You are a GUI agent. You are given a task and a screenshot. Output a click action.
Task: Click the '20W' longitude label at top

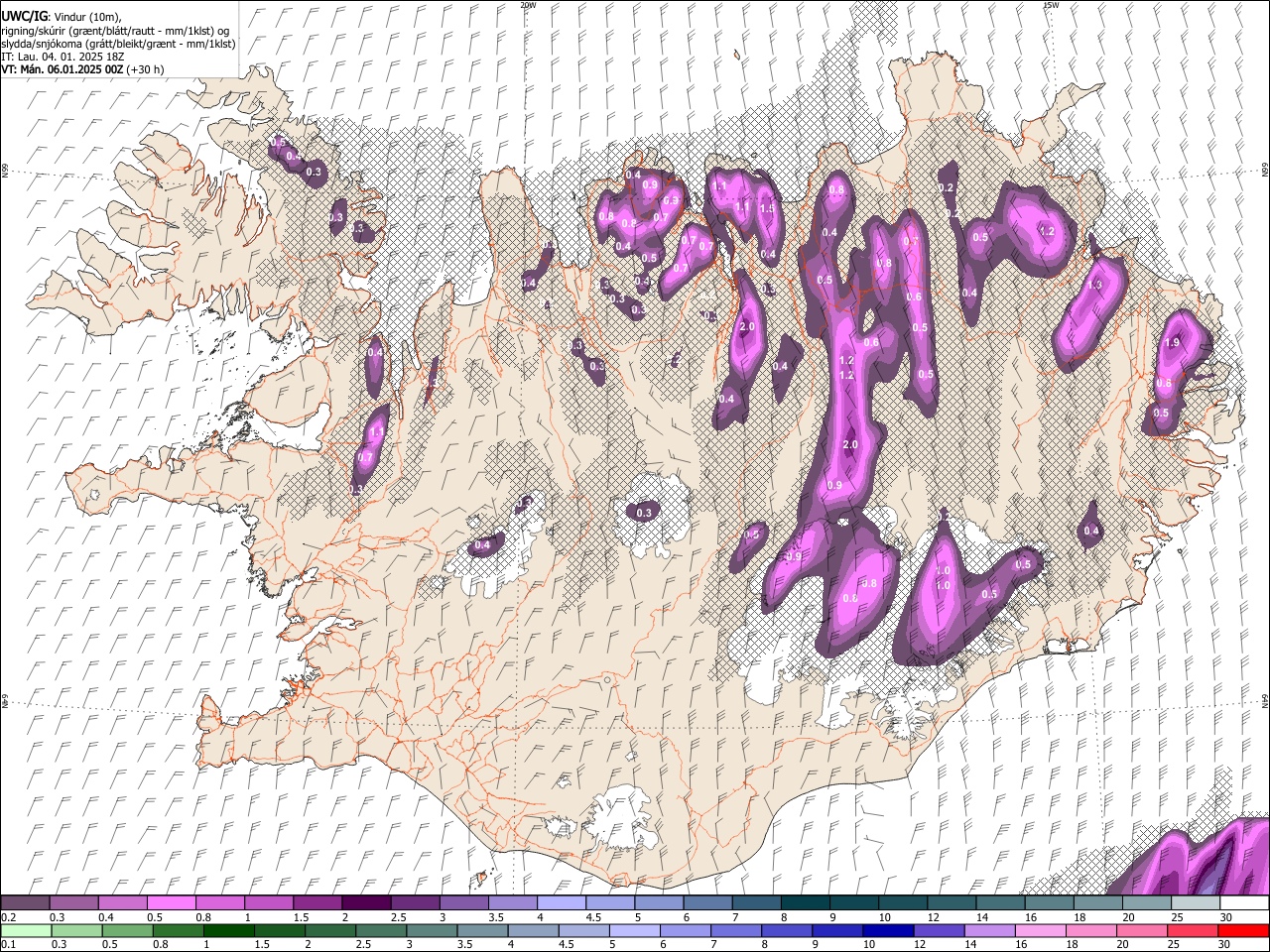528,5
